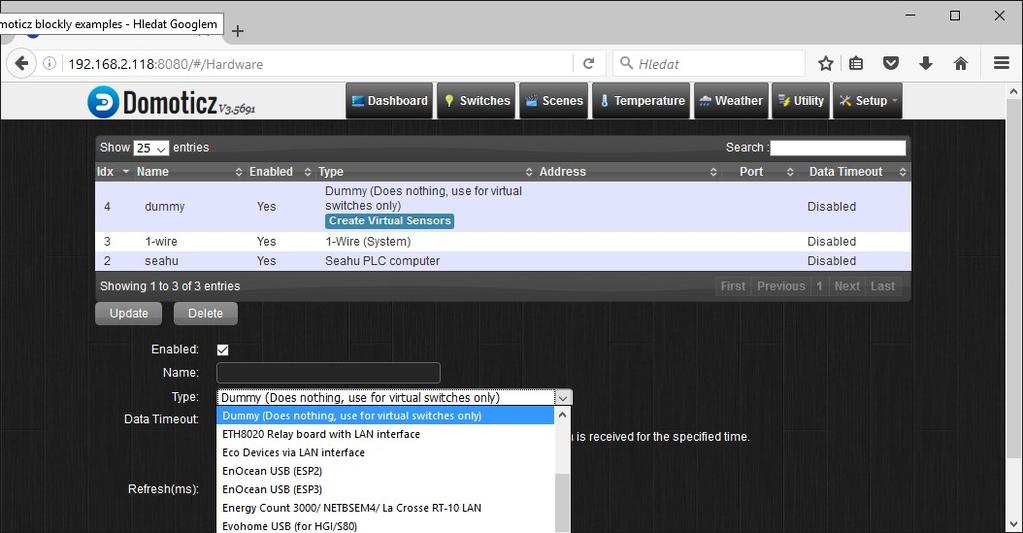
Task: Choose Dummy (Does nothing) option in list
Action: 385,416
